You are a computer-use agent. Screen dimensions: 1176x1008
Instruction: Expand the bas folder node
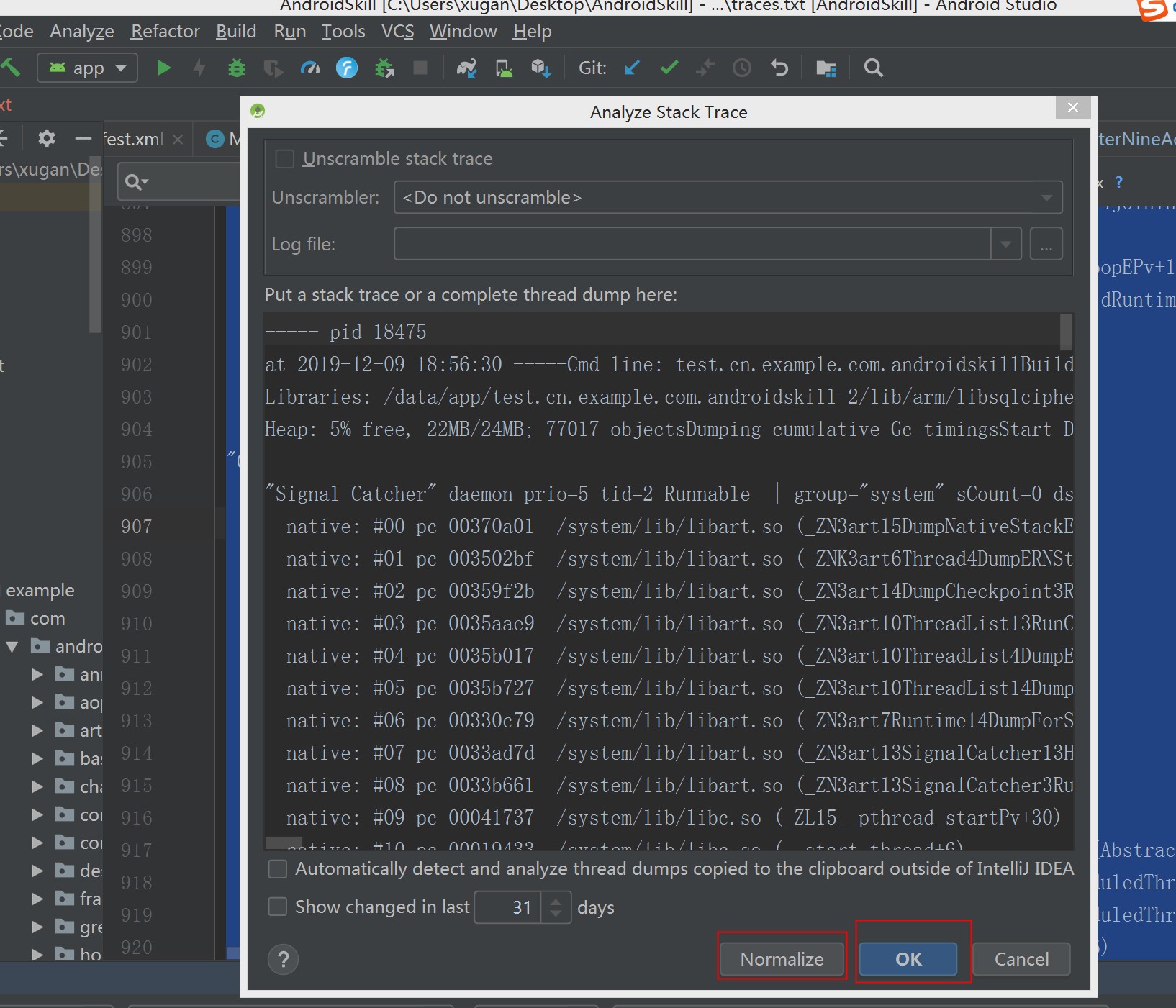pos(37,758)
